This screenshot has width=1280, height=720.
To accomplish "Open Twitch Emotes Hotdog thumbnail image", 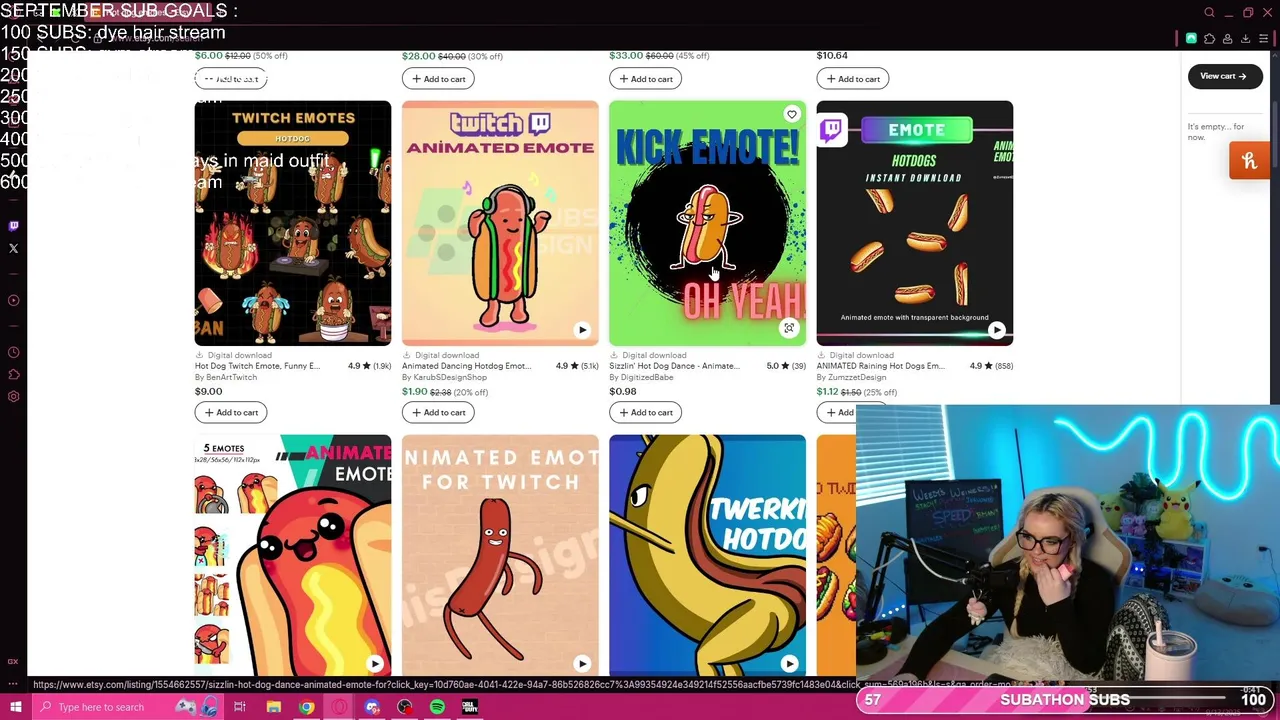I will point(293,223).
